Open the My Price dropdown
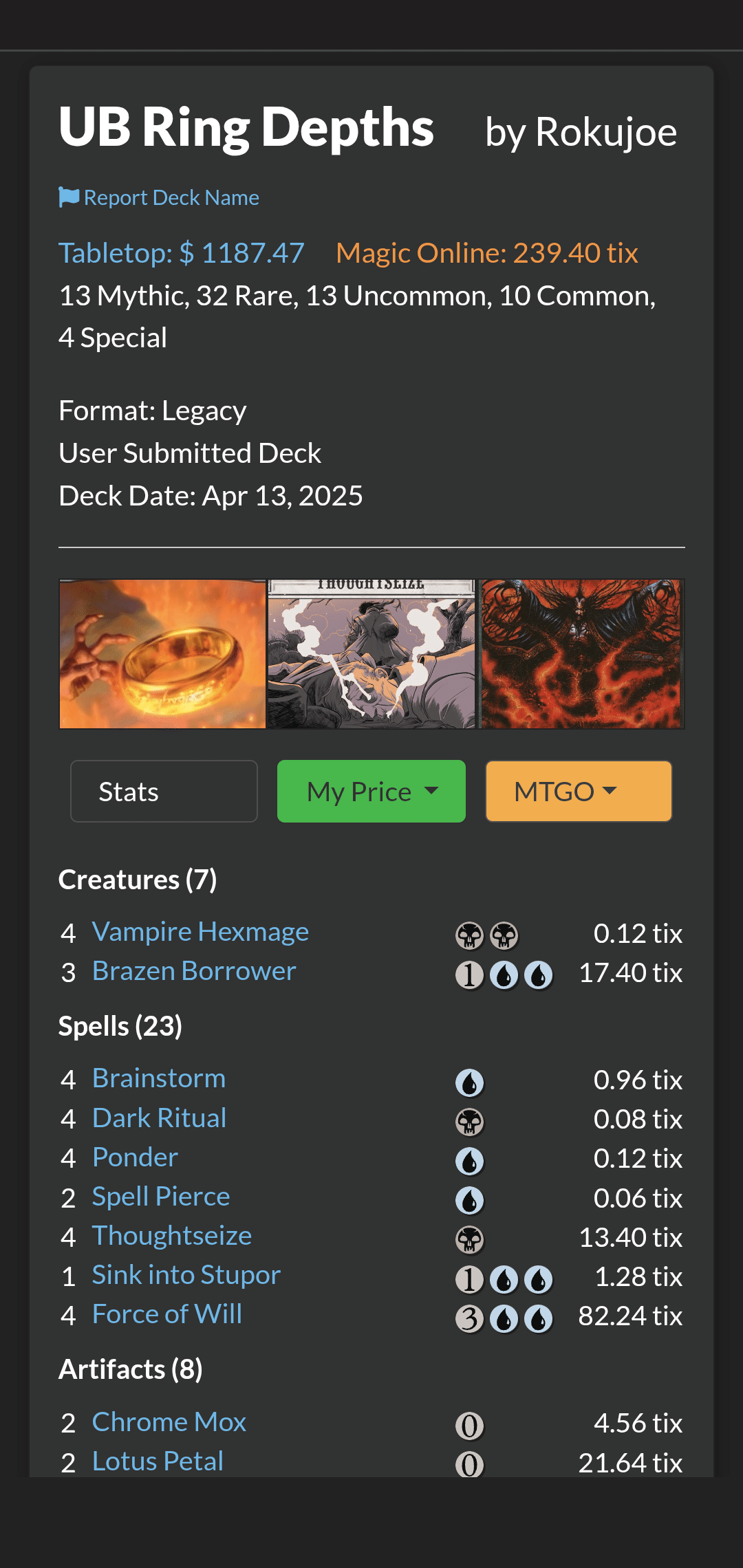 pyautogui.click(x=371, y=792)
